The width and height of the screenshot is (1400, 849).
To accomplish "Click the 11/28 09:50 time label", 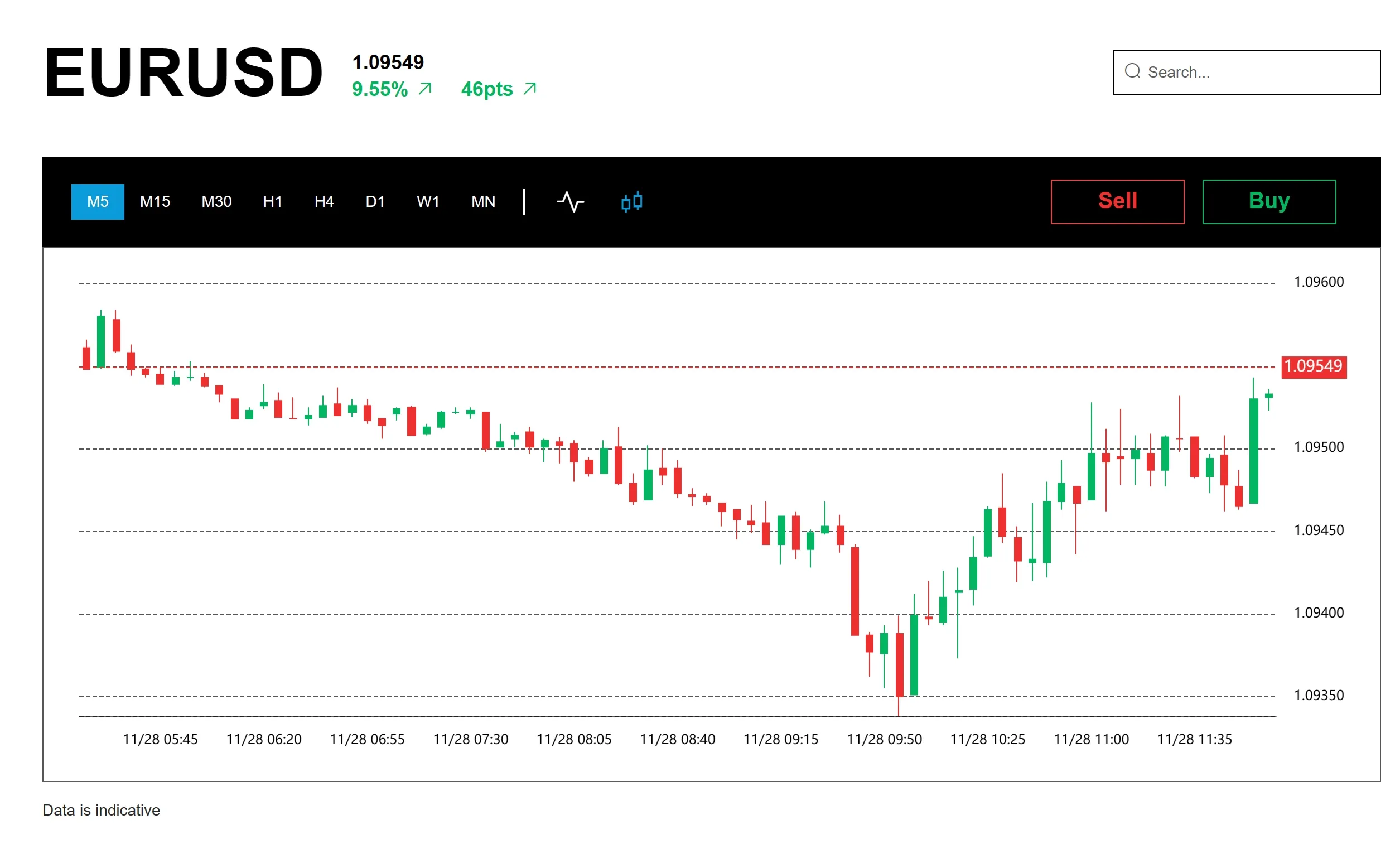I will coord(884,739).
